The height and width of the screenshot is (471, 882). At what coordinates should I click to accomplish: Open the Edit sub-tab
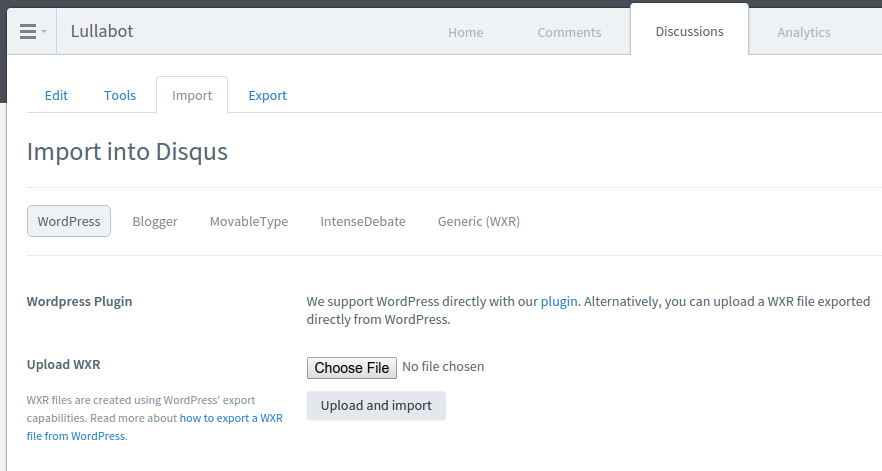(x=56, y=95)
